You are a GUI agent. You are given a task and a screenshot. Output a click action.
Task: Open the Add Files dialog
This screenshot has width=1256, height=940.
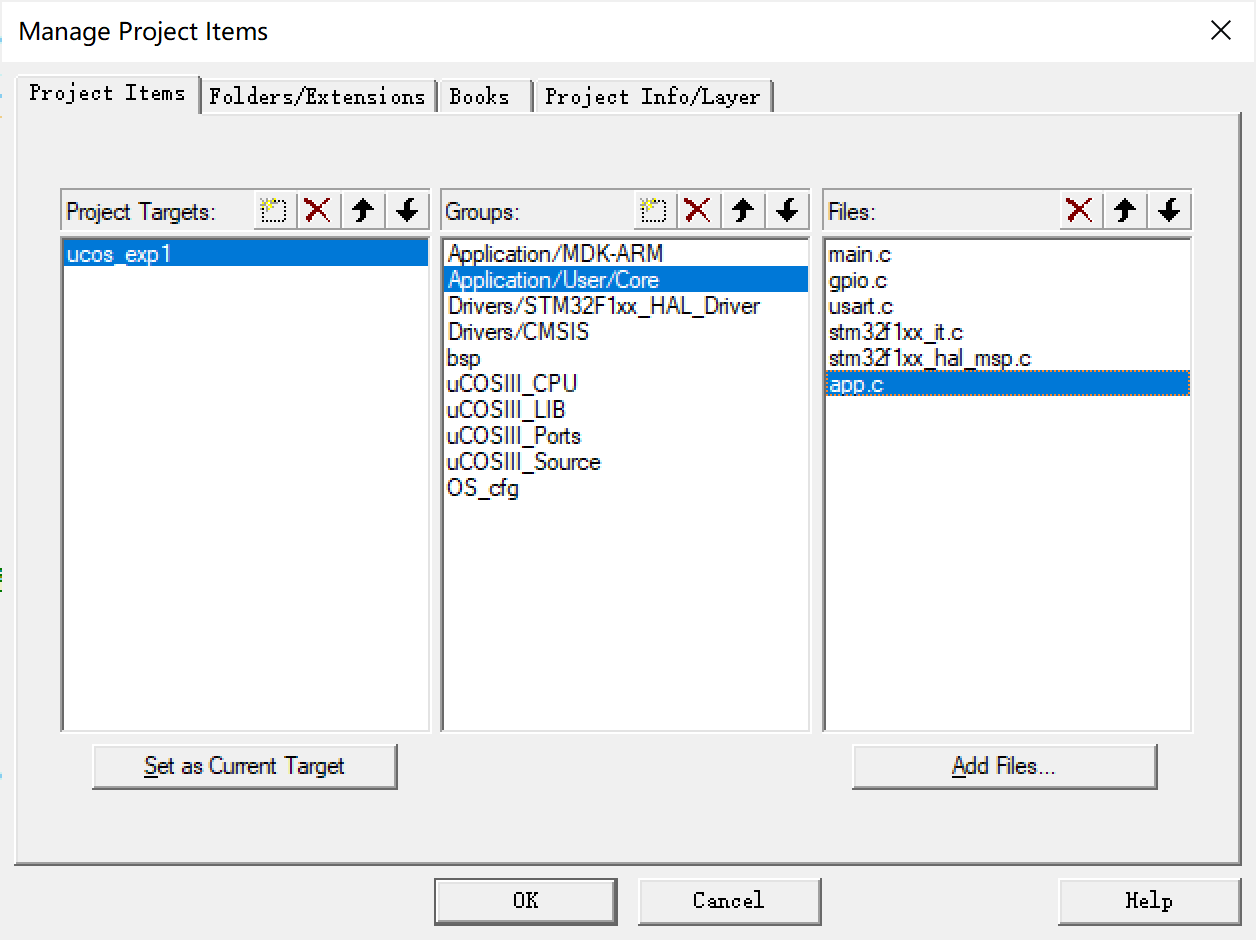[1004, 766]
